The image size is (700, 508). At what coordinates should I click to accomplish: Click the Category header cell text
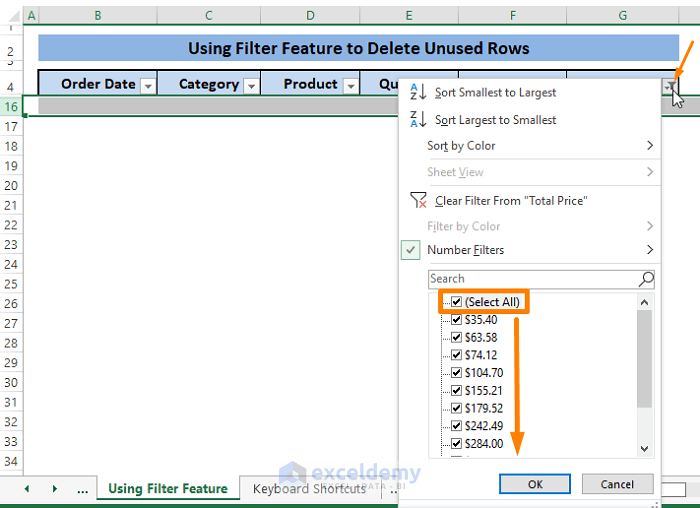pyautogui.click(x=209, y=84)
